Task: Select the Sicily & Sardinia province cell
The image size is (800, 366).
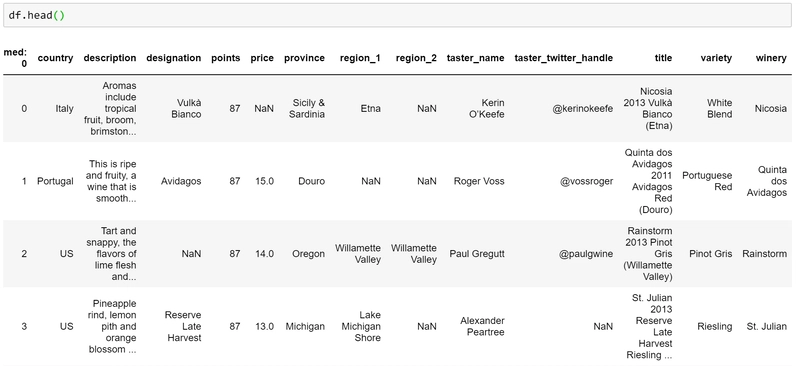Action: point(307,109)
